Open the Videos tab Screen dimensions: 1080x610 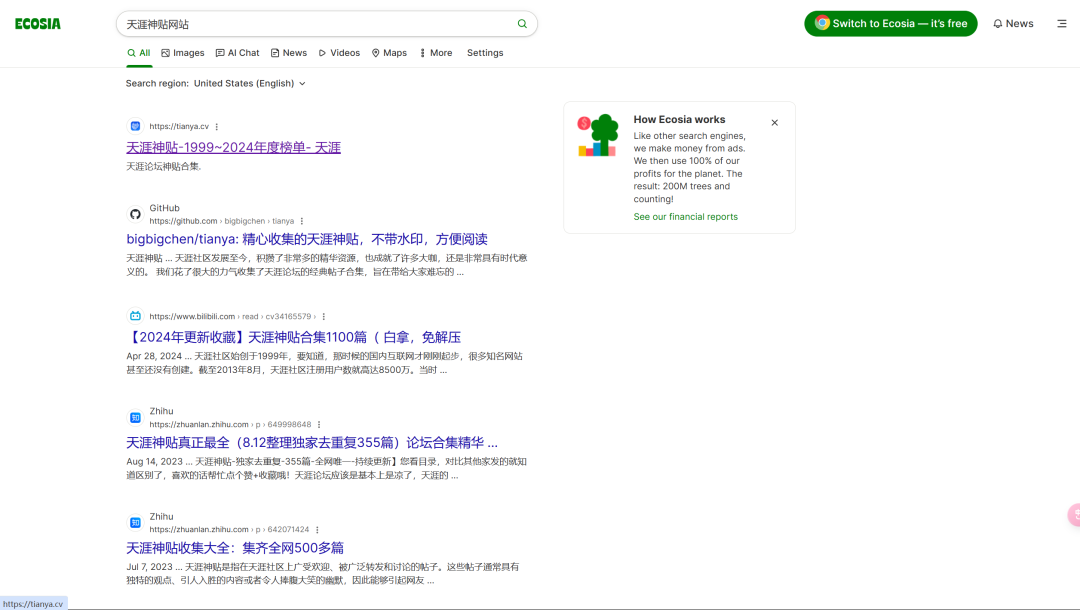(x=339, y=53)
